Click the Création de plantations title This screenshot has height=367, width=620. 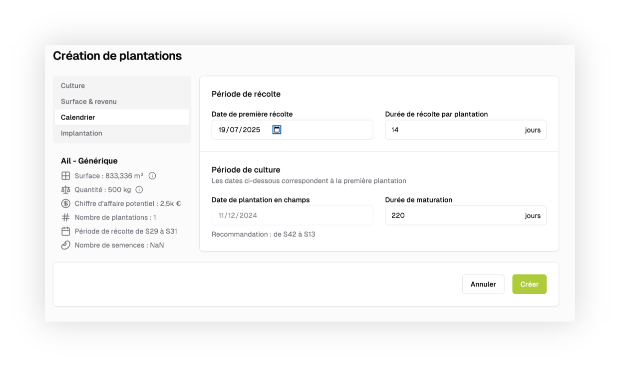[x=117, y=56]
